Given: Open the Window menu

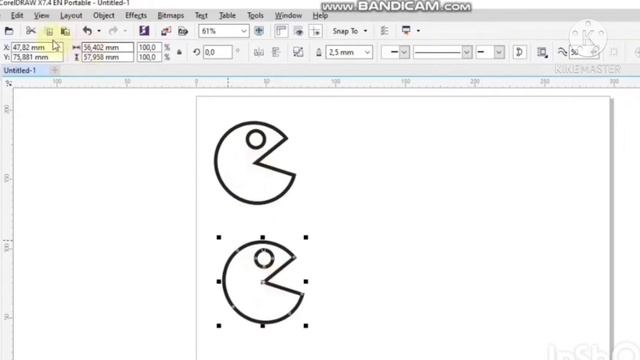Looking at the screenshot, I should (288, 16).
